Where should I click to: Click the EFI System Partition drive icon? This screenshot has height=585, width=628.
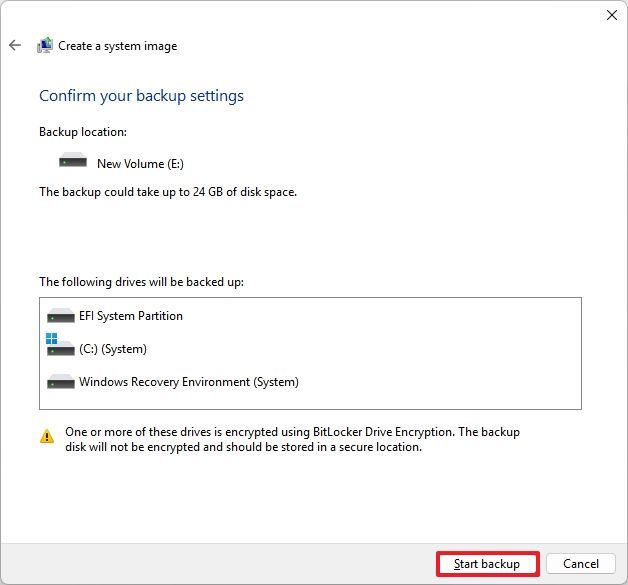[61, 316]
